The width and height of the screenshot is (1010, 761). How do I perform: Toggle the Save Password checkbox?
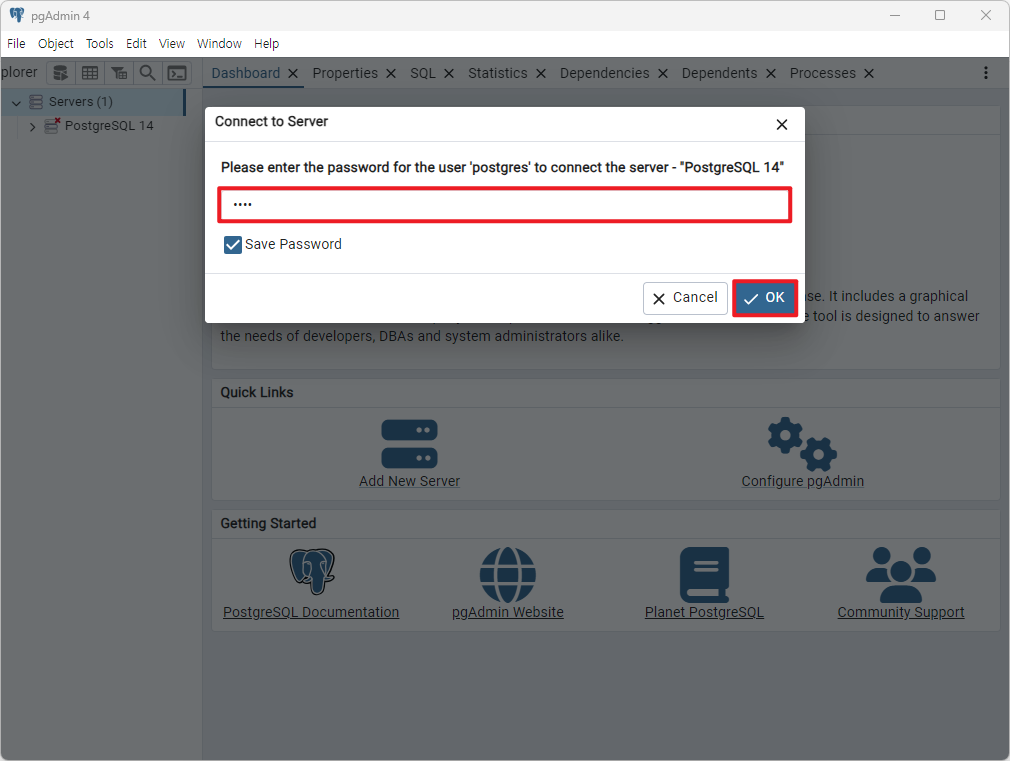(x=233, y=245)
